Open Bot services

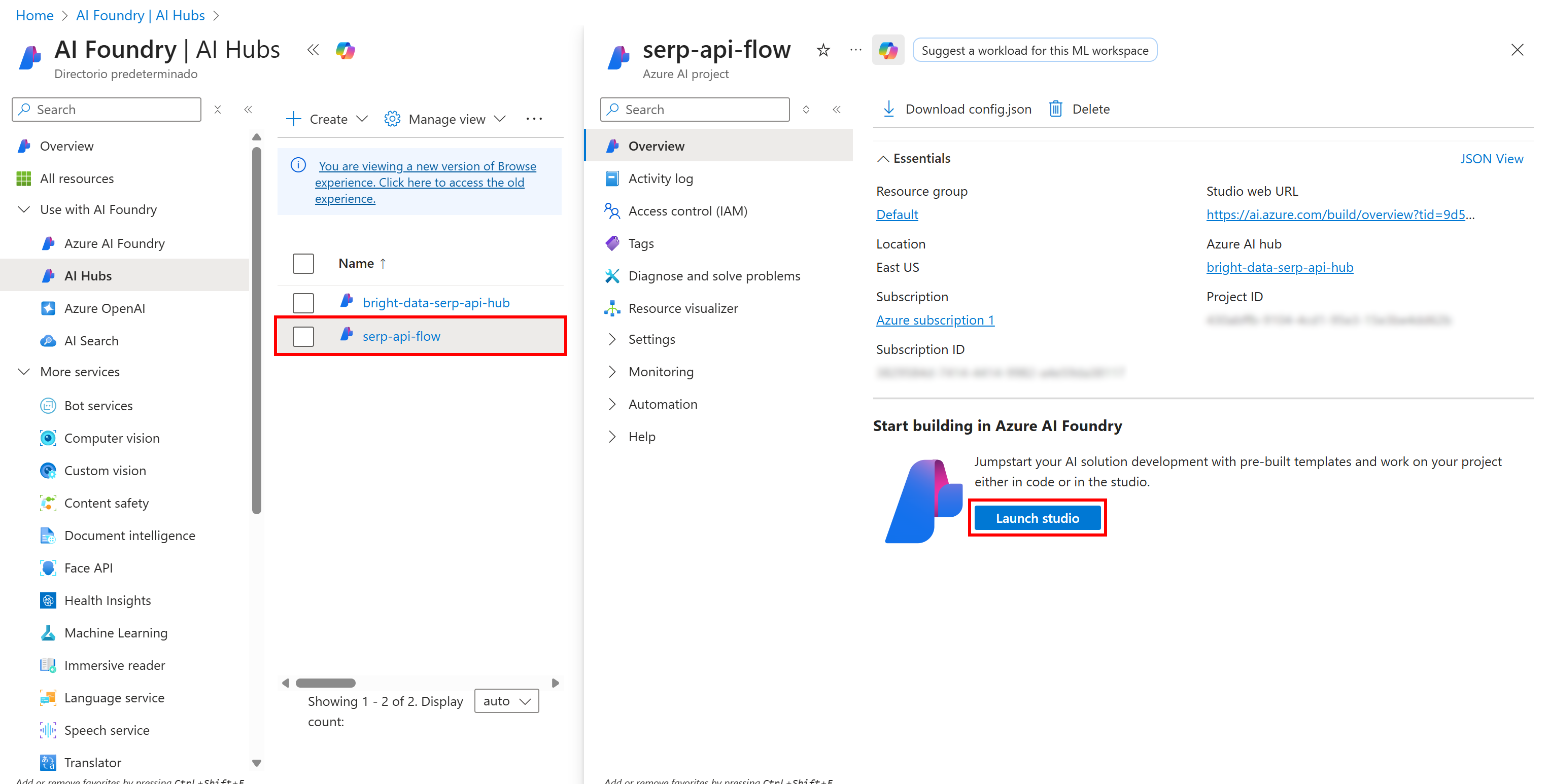98,405
